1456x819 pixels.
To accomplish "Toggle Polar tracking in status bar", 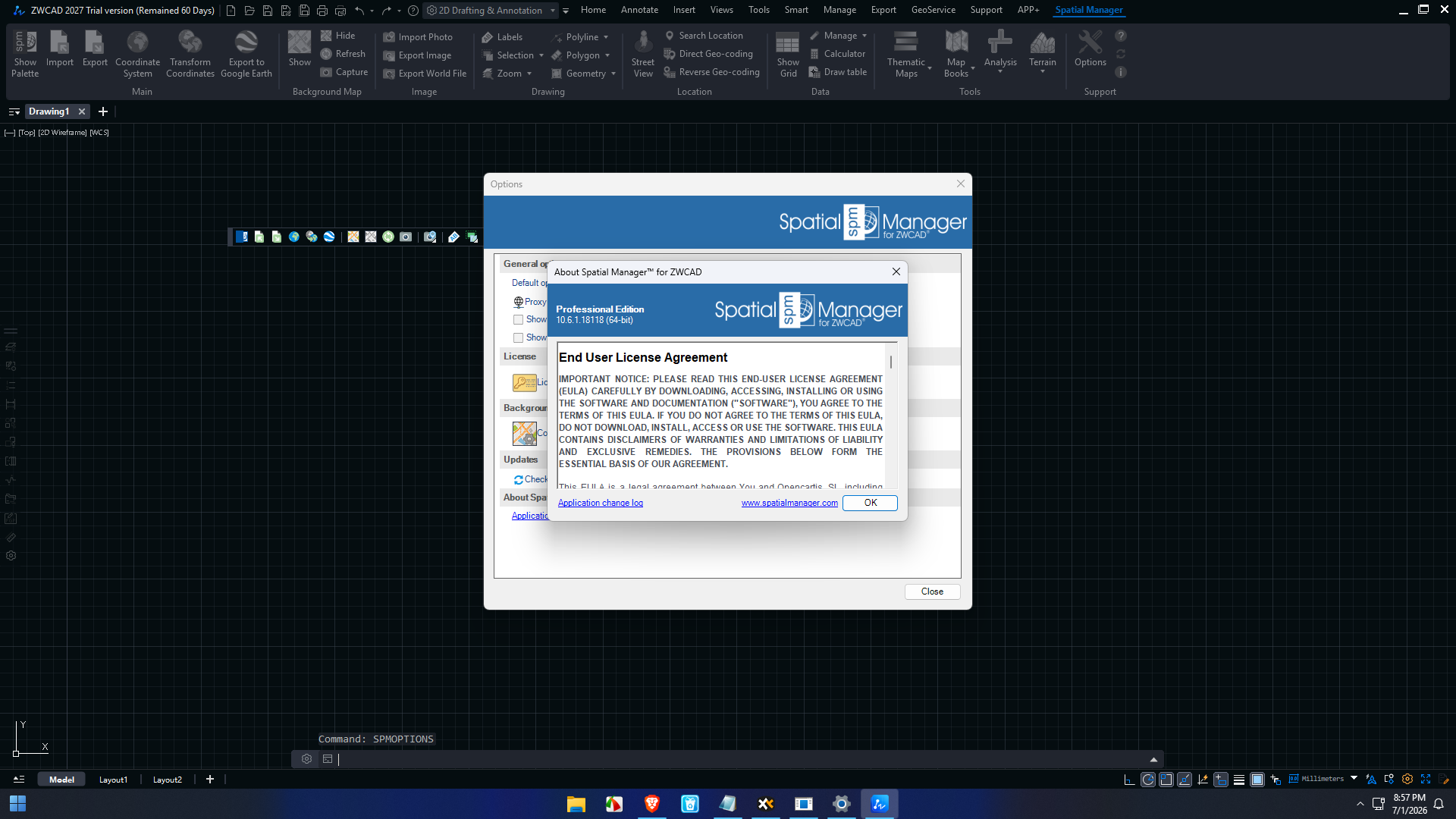I will (1148, 780).
